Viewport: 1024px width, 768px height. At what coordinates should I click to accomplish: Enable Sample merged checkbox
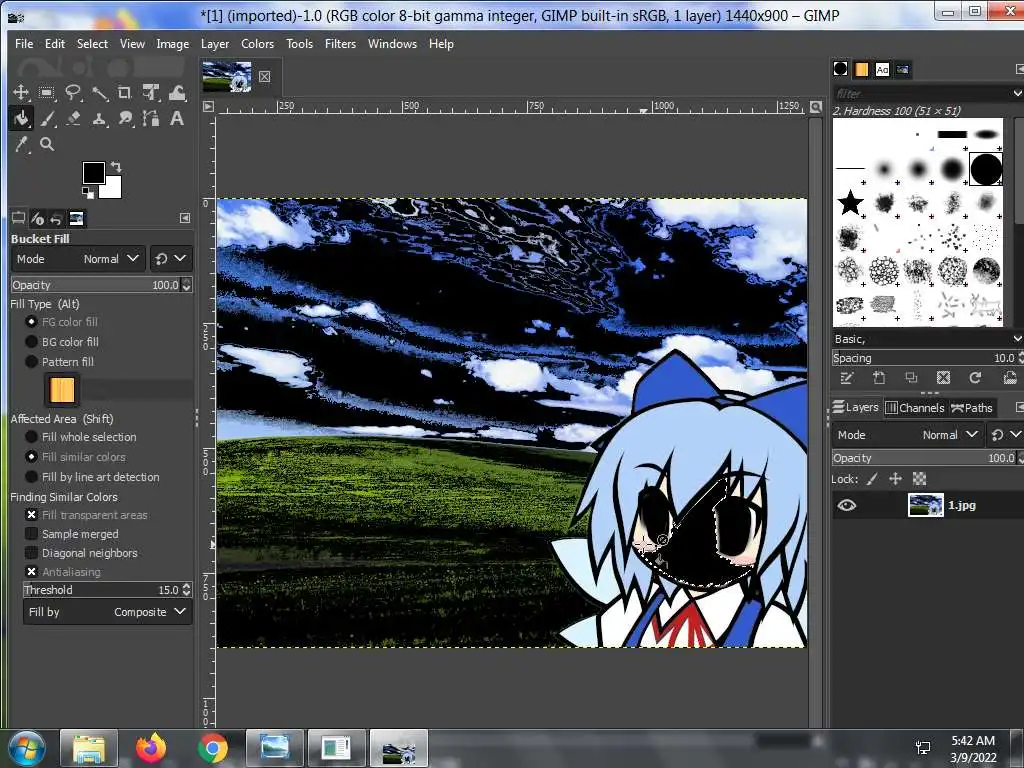pos(31,534)
